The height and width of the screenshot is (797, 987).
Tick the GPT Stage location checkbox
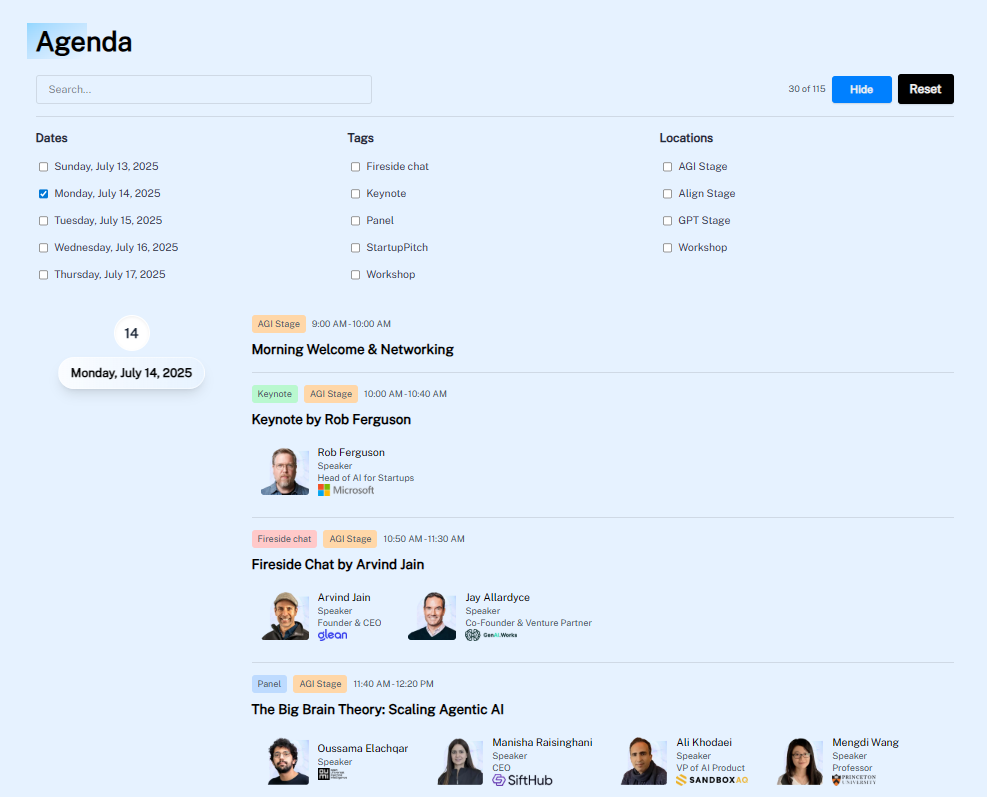click(x=667, y=221)
